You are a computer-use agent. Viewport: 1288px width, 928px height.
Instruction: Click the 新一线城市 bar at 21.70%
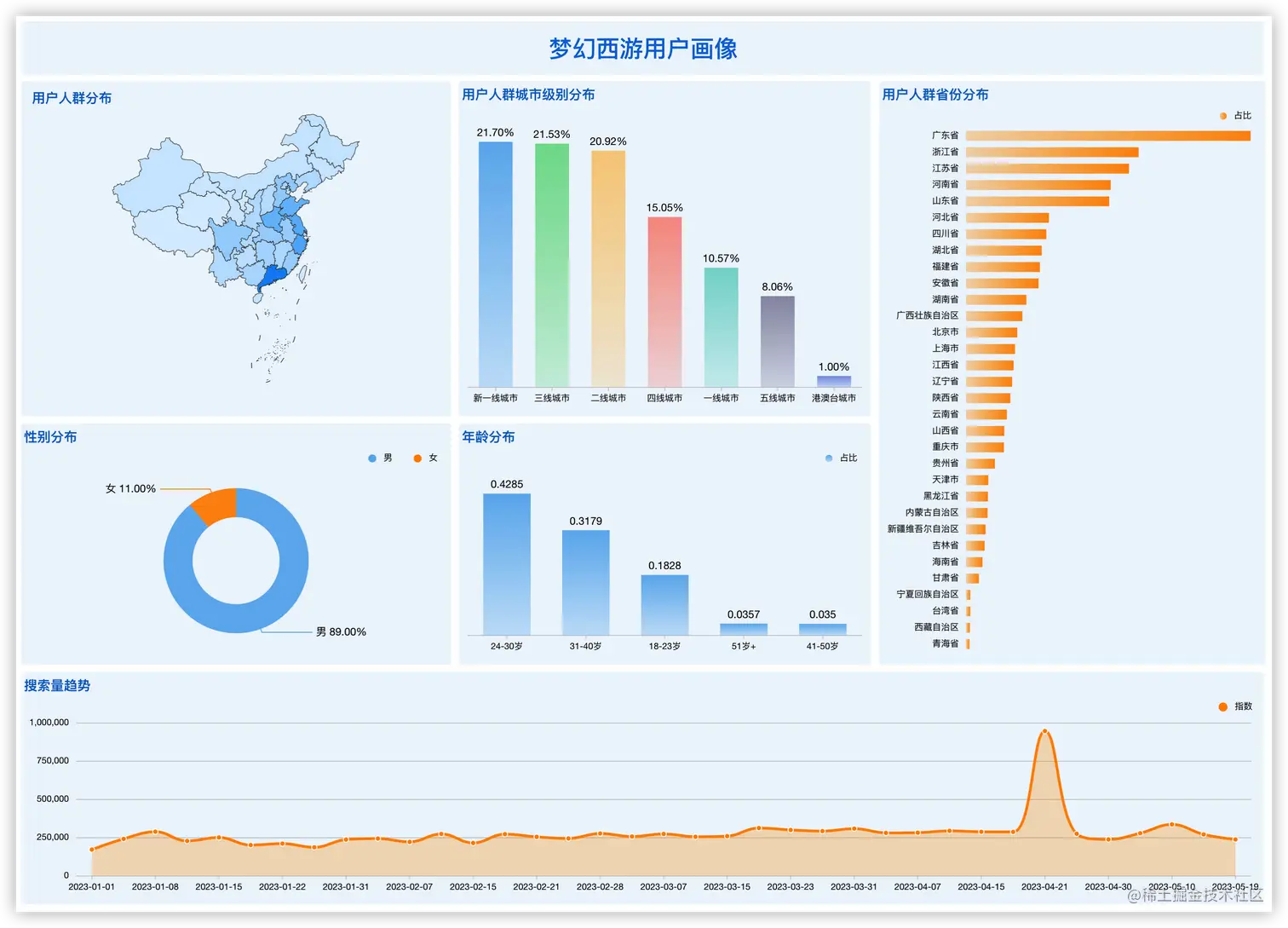[x=496, y=264]
